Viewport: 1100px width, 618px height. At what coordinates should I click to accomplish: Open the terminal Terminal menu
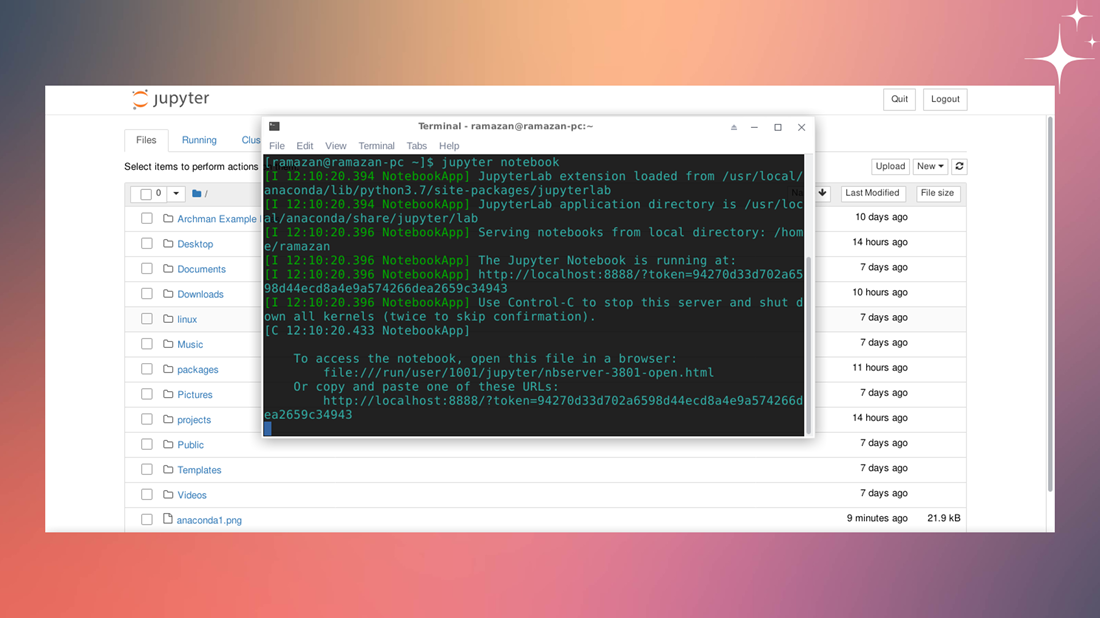(x=377, y=146)
